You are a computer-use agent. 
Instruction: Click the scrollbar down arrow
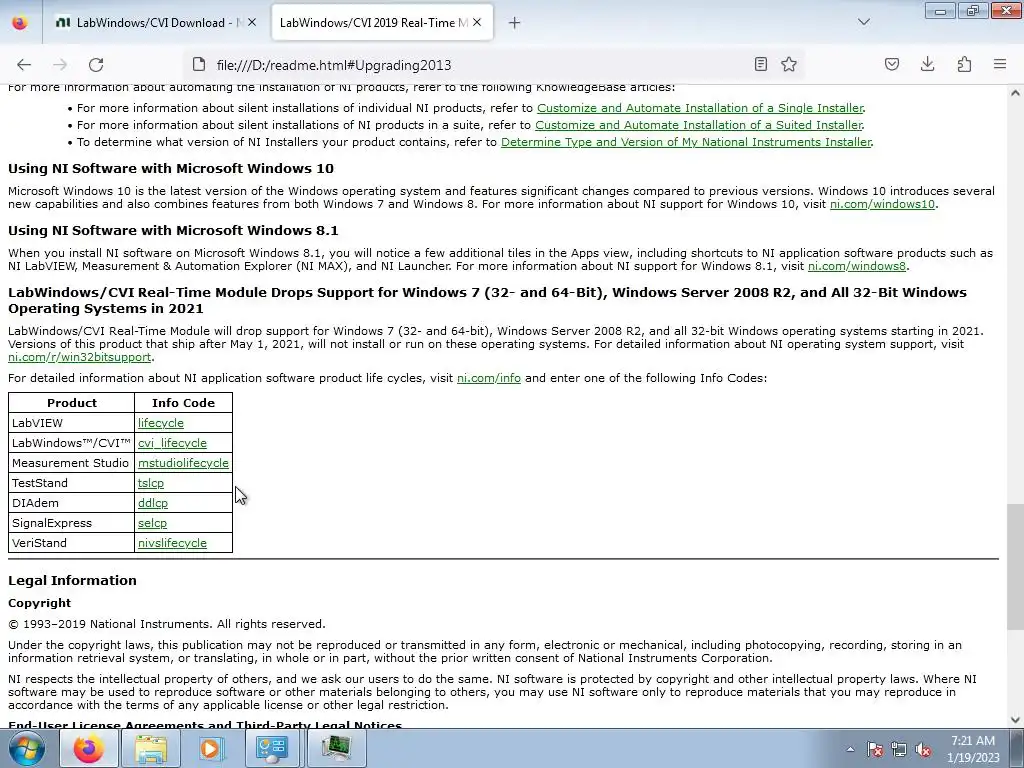click(x=1015, y=720)
